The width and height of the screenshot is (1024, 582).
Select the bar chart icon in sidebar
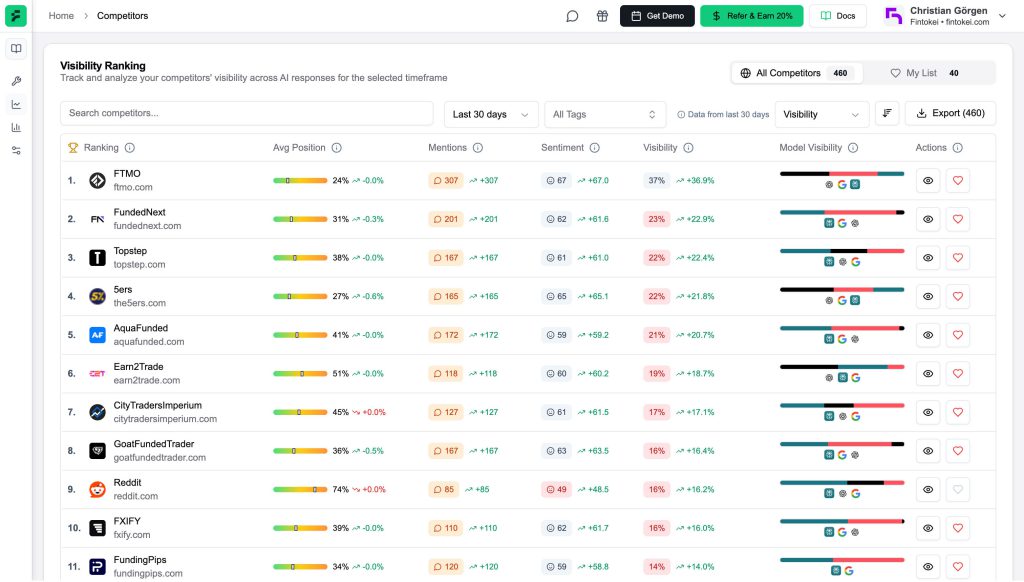[x=16, y=128]
